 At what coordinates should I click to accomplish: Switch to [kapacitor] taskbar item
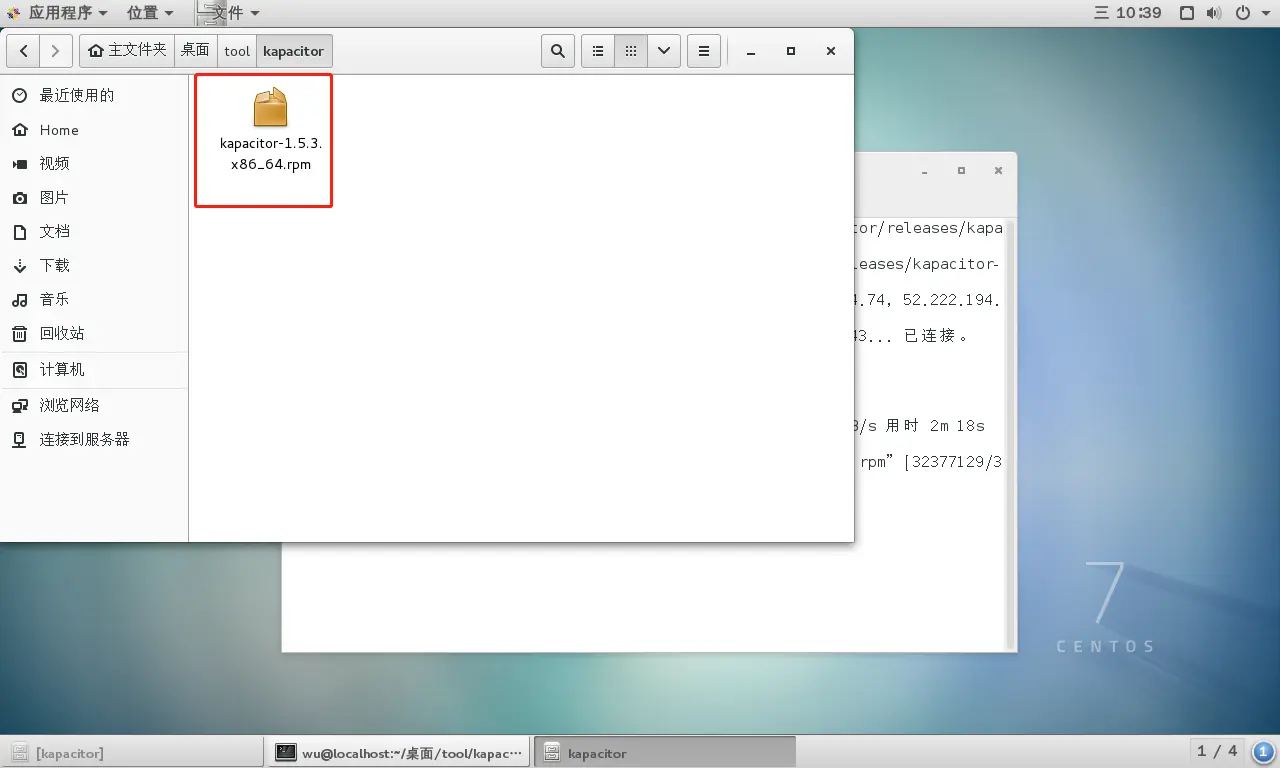click(132, 753)
